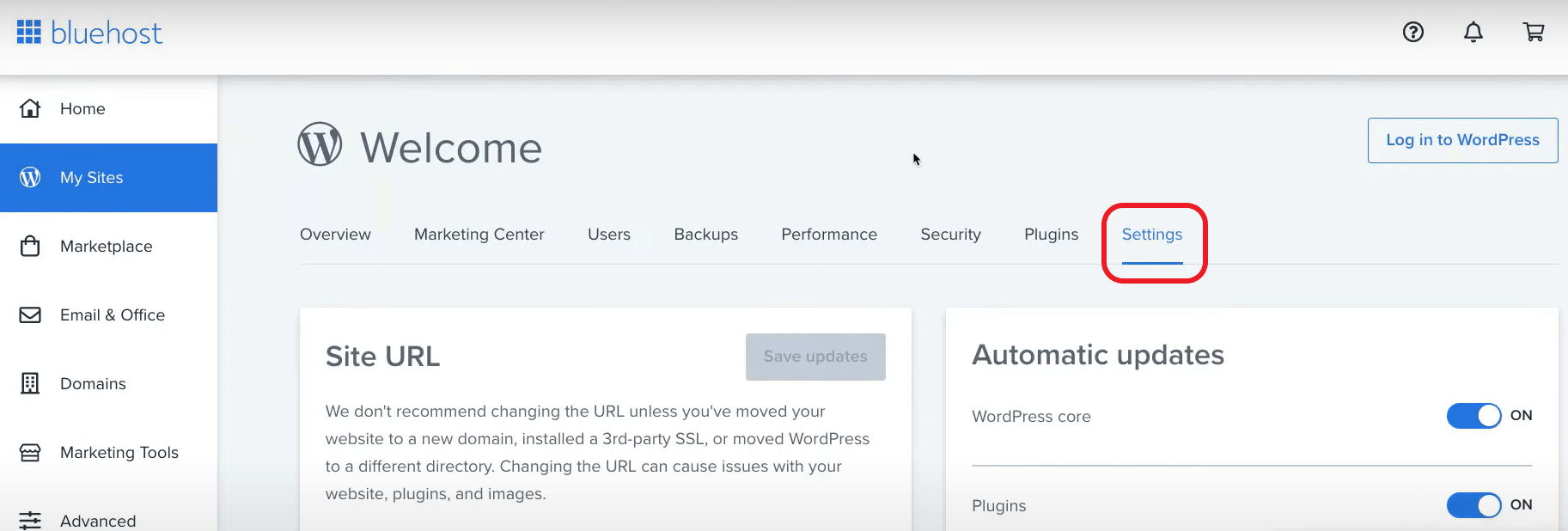This screenshot has width=1568, height=531.
Task: Switch to the Users tab
Action: 609,235
